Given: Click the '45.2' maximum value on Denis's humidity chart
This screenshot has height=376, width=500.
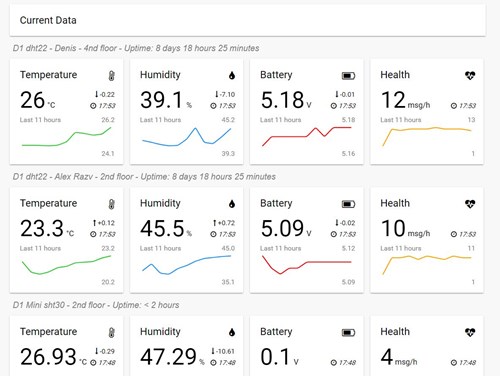Looking at the screenshot, I should click(228, 120).
